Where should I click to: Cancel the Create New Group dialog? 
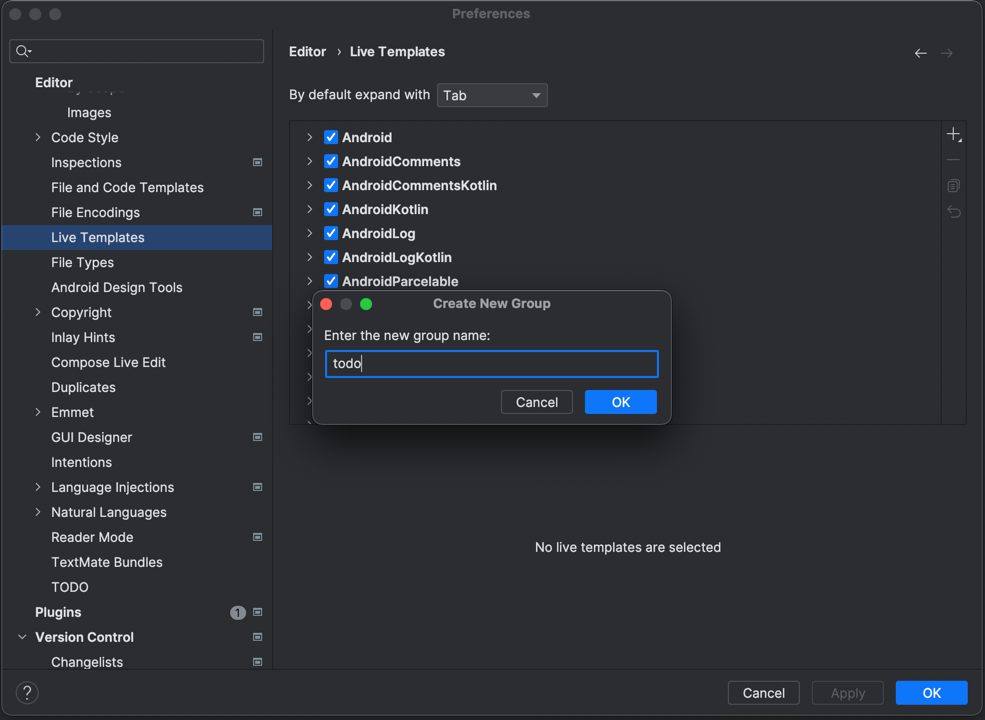click(536, 402)
